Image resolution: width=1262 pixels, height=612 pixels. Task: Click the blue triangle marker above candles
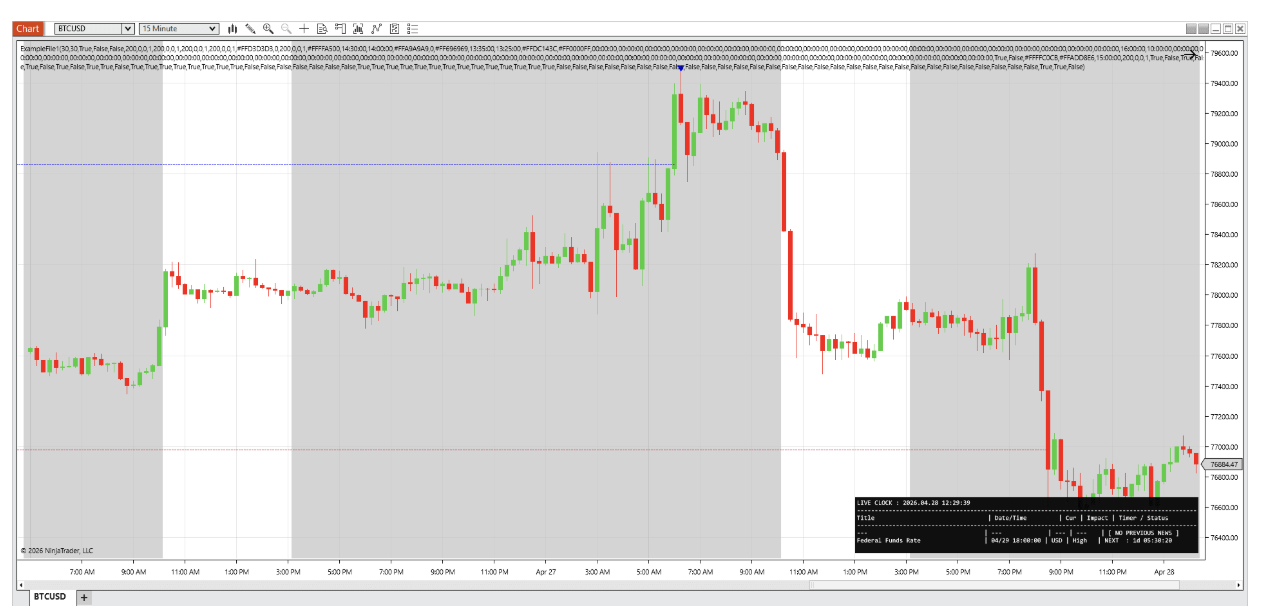680,68
